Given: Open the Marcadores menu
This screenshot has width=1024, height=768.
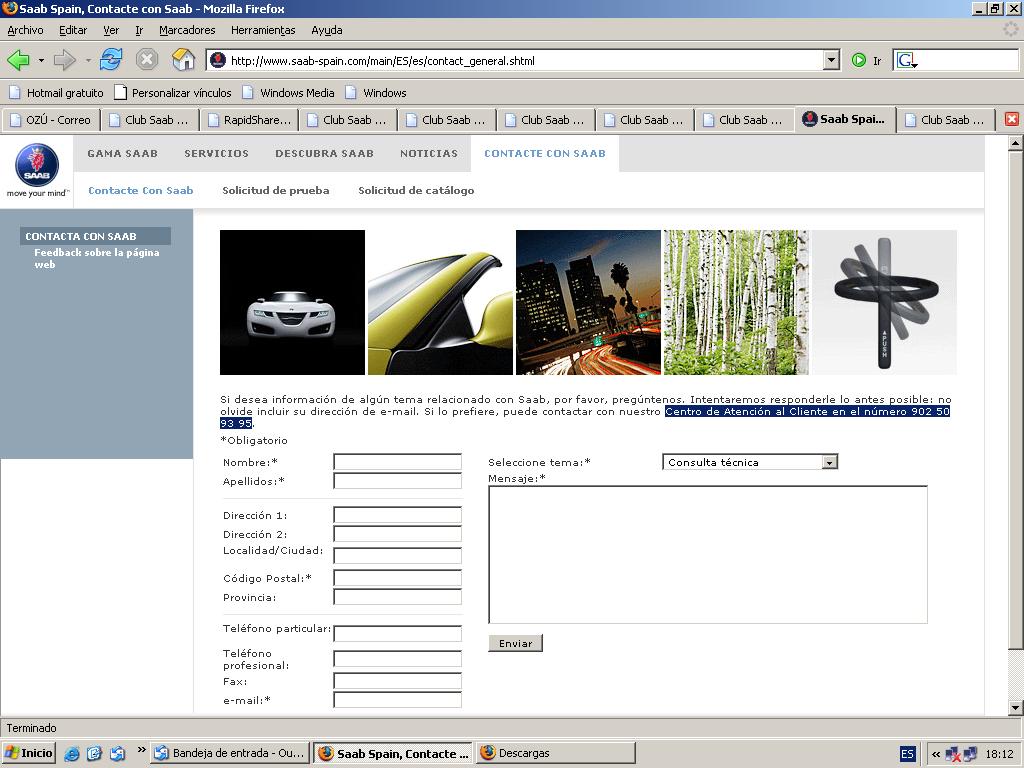Looking at the screenshot, I should [187, 30].
